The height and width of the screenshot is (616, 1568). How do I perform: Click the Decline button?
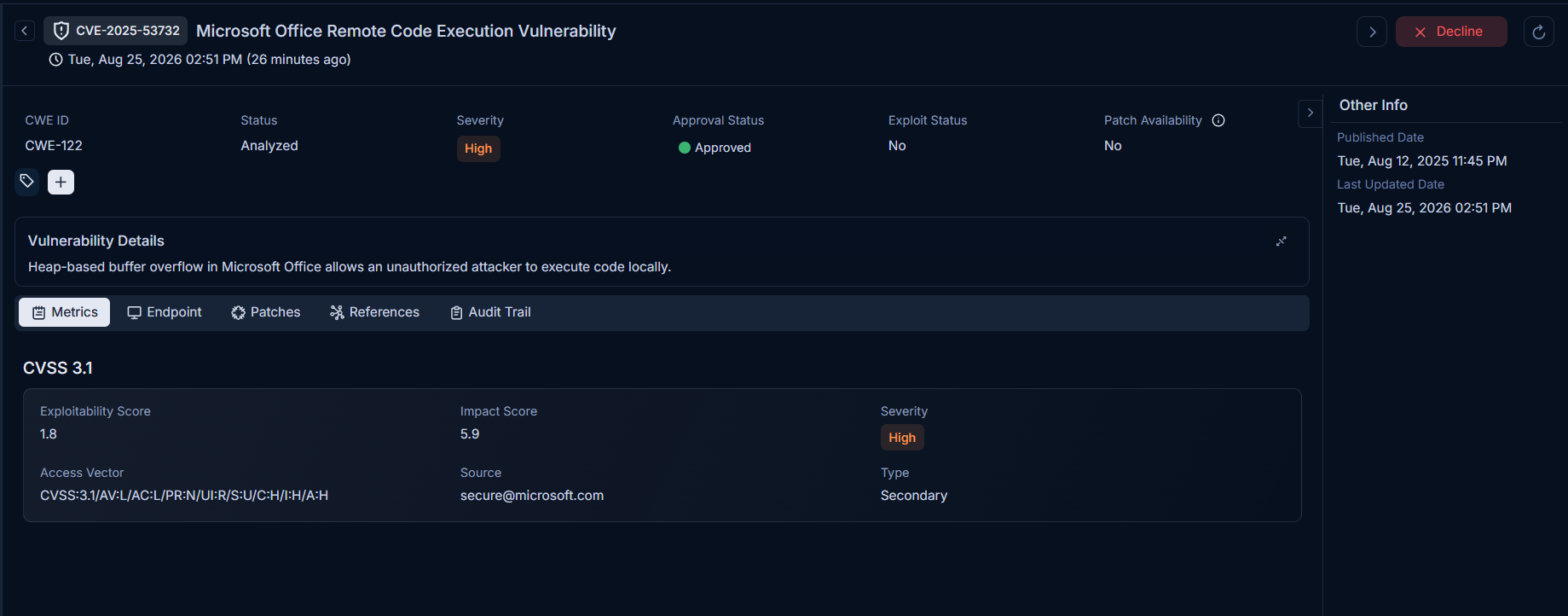coord(1451,32)
